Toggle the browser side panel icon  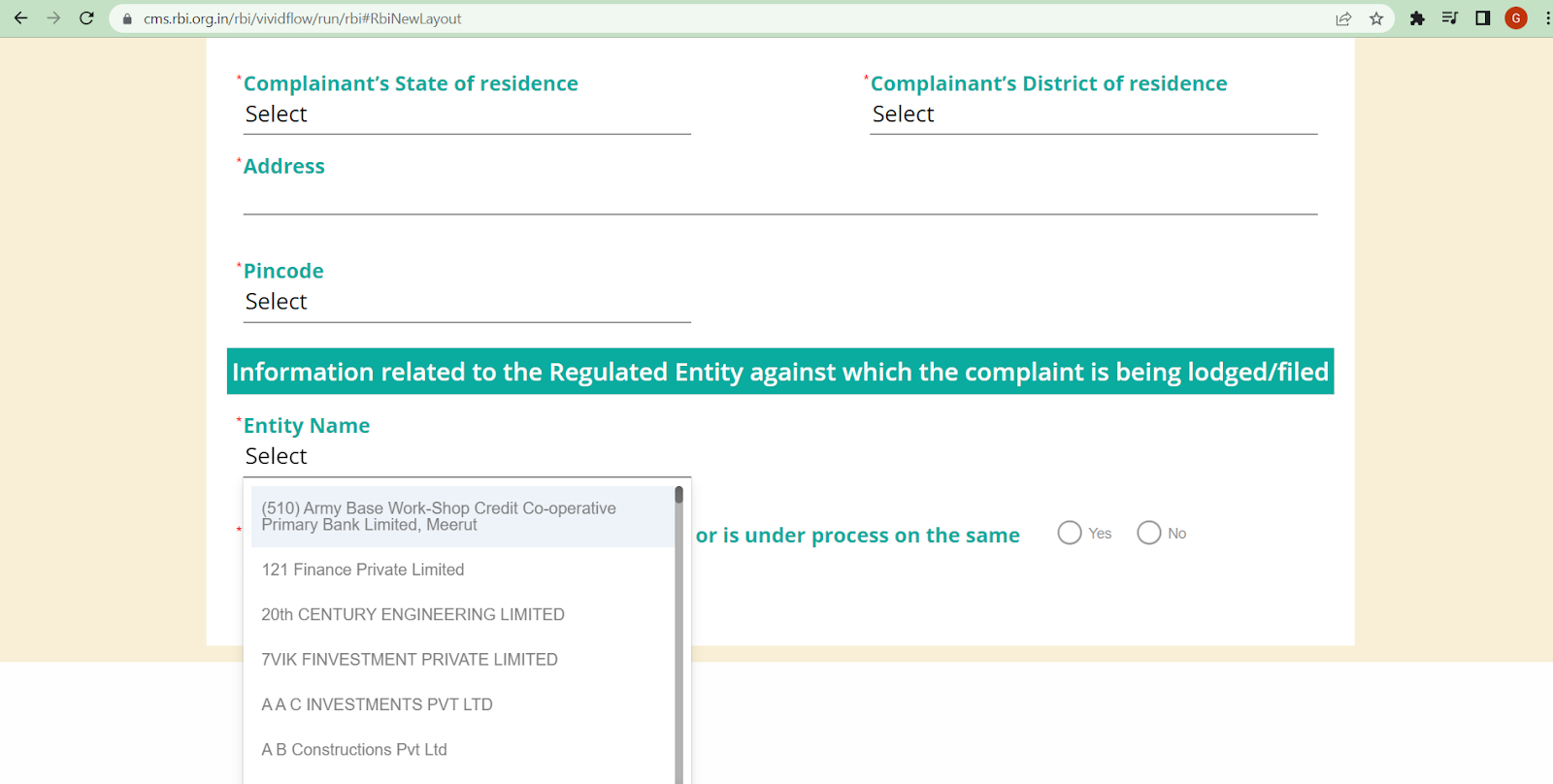pyautogui.click(x=1483, y=18)
